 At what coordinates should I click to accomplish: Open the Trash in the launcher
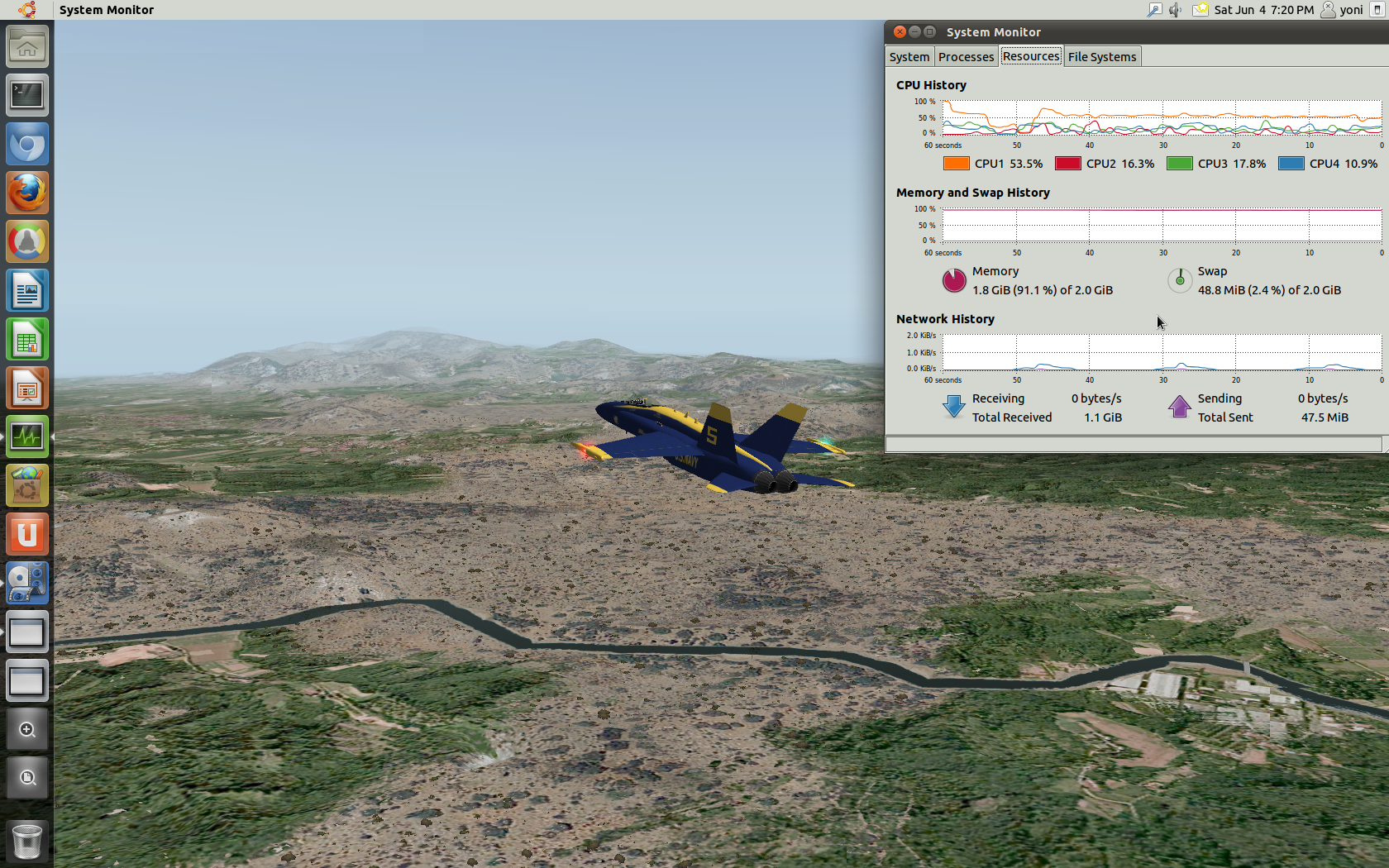27,842
